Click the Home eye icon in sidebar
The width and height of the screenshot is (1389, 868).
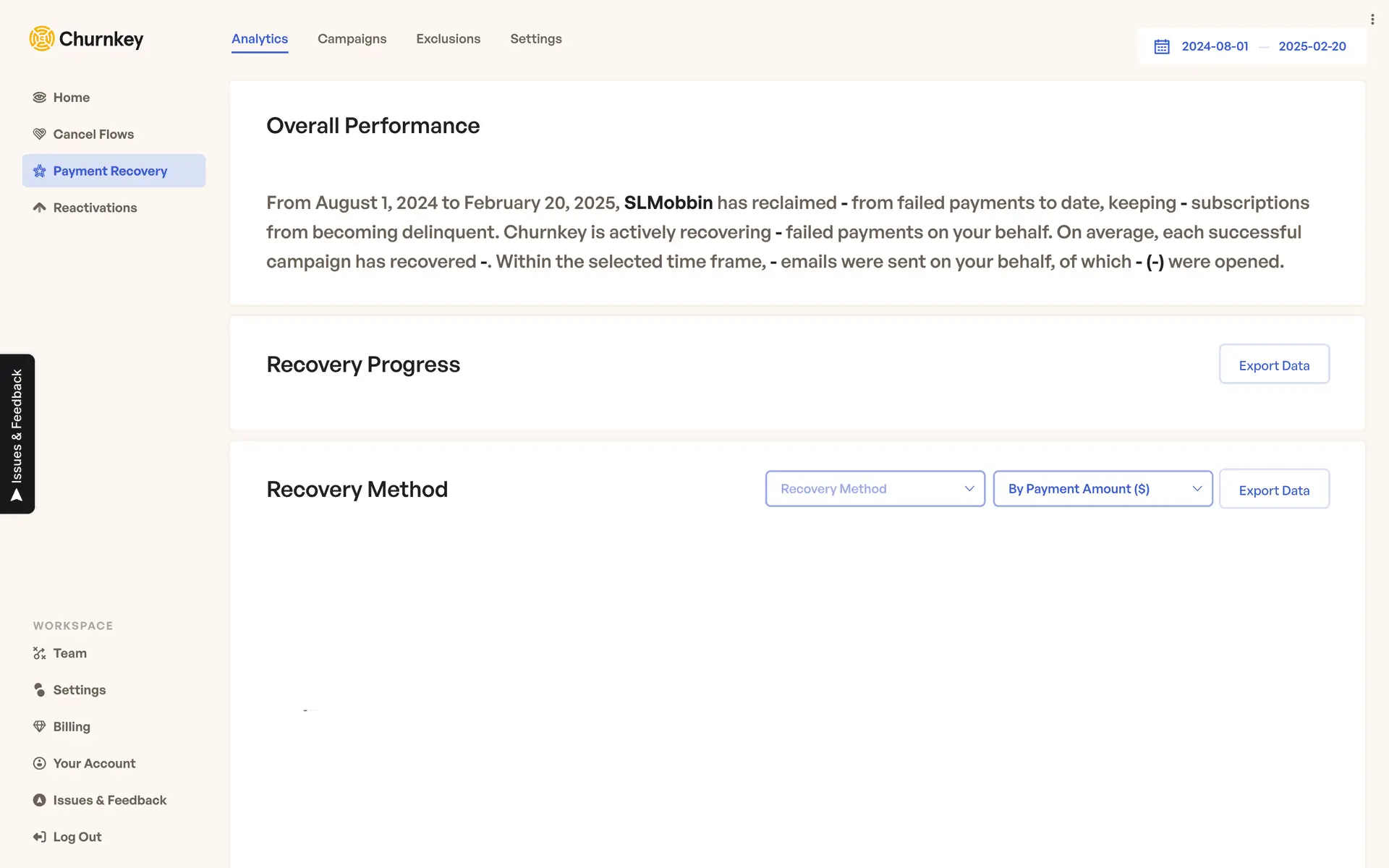coord(40,98)
